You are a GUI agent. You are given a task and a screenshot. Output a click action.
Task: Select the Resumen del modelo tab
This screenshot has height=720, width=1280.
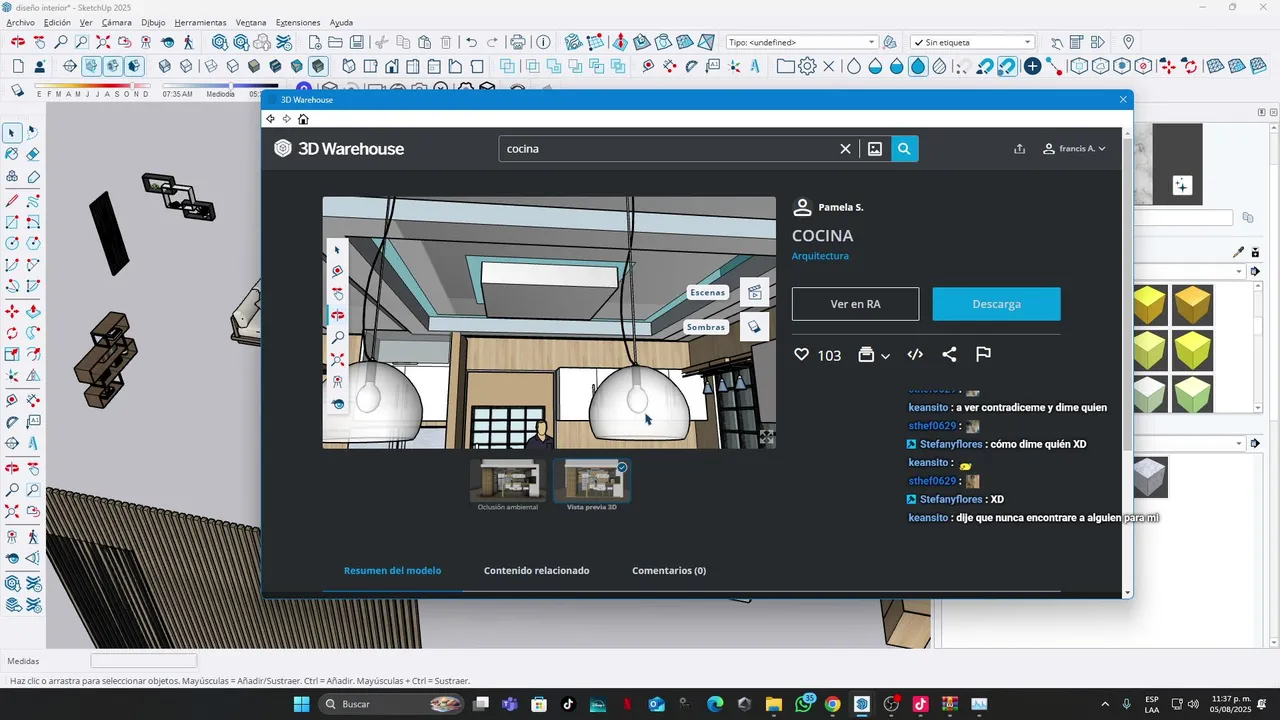(392, 571)
